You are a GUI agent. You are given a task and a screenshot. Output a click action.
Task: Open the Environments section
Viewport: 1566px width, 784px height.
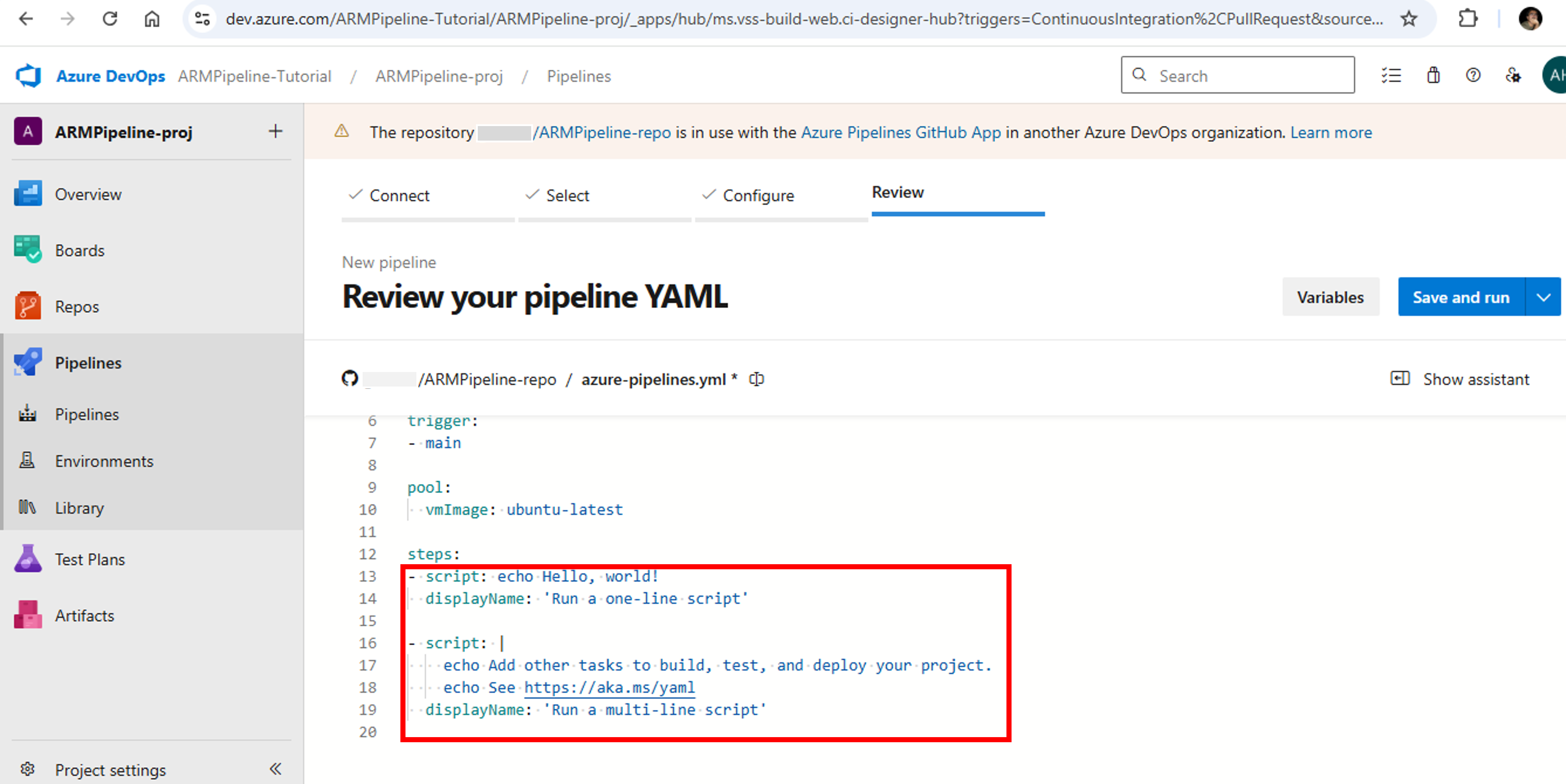(x=104, y=461)
